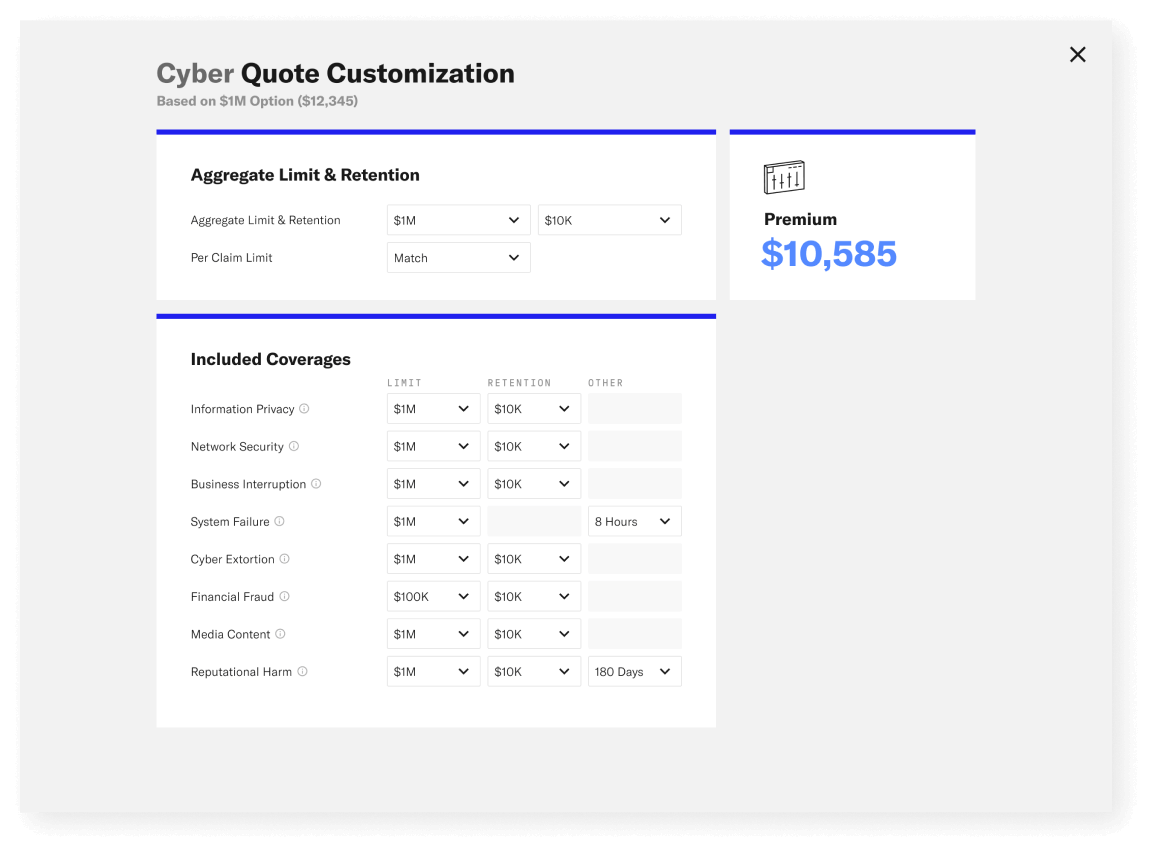Open the Aggregate Limit $1M dropdown

pyautogui.click(x=458, y=220)
